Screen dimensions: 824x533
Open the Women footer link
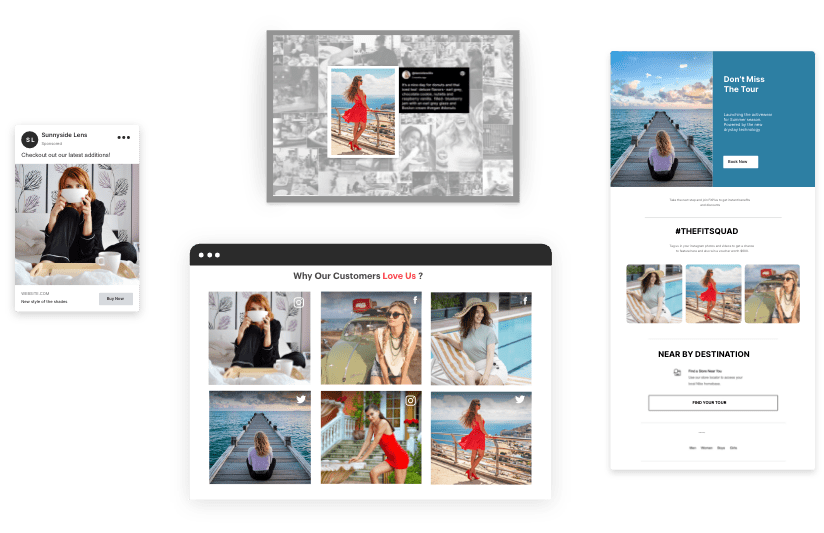point(707,448)
